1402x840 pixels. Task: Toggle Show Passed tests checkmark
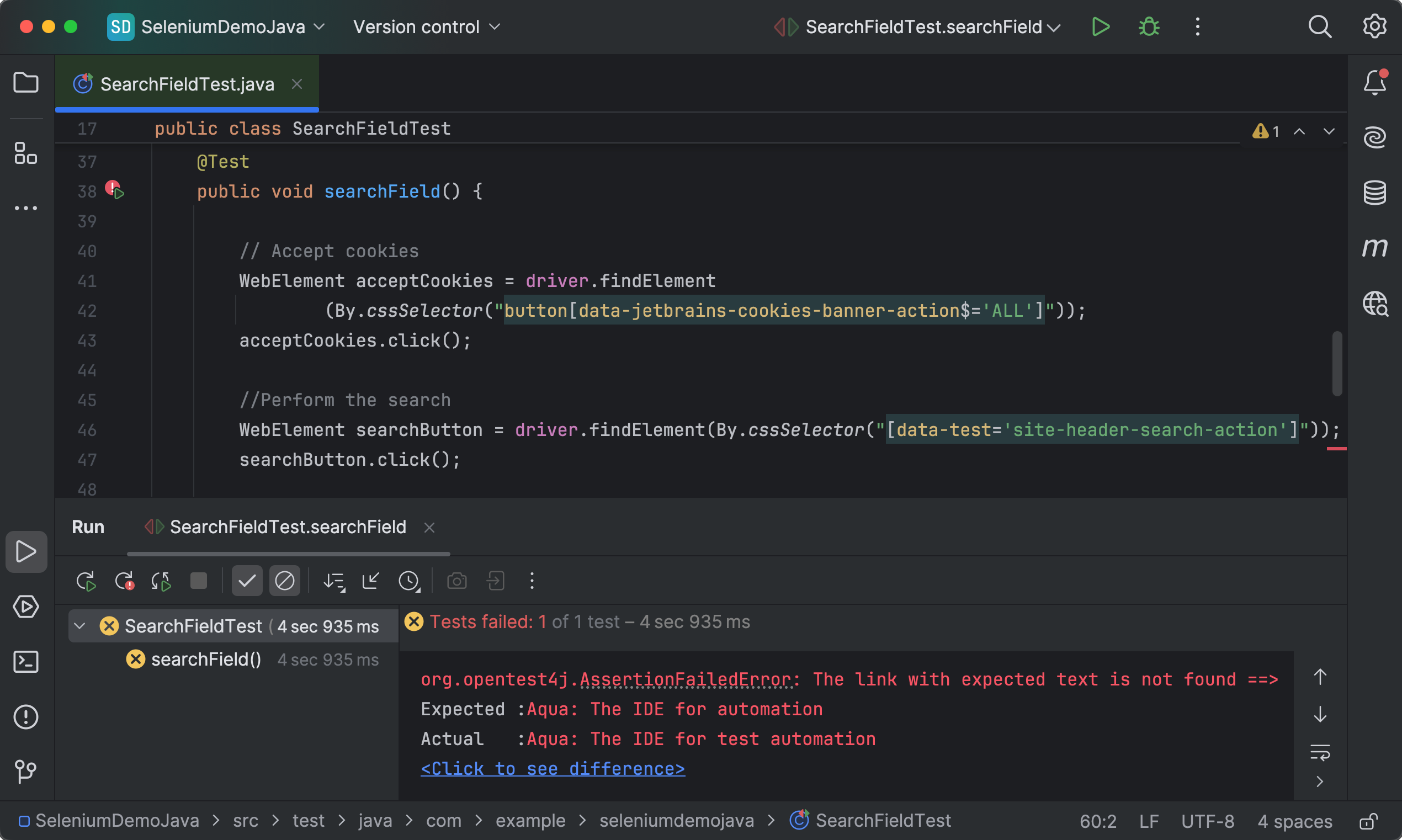click(247, 580)
